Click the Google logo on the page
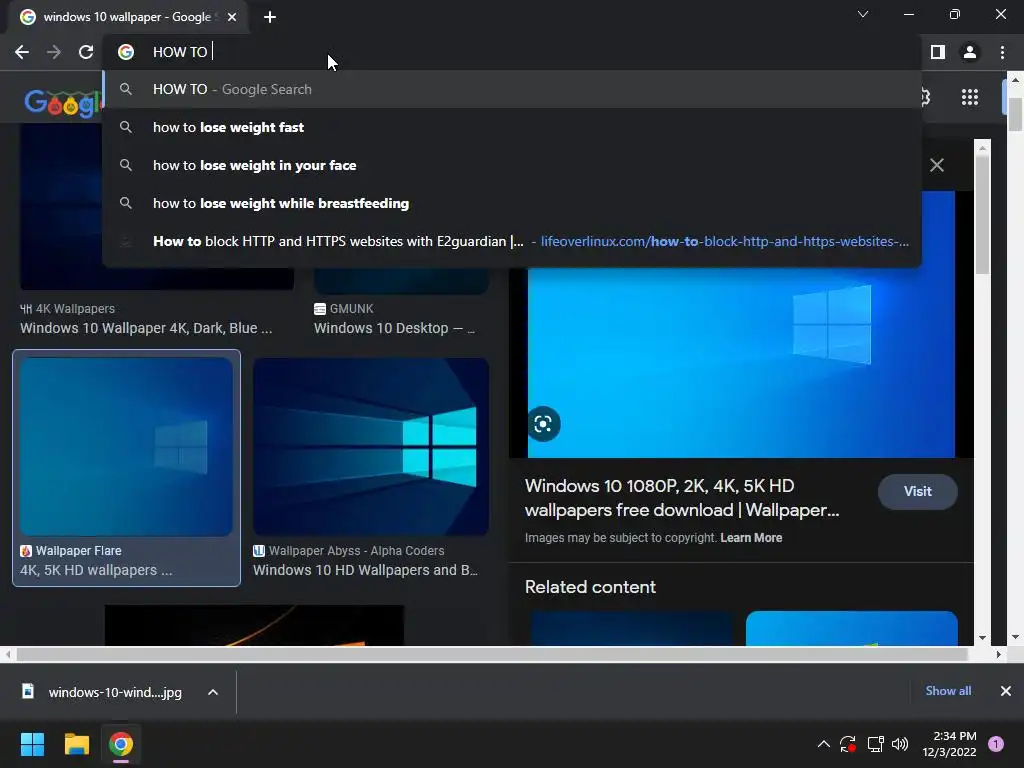Screen dimensions: 1024x768 click(x=63, y=103)
